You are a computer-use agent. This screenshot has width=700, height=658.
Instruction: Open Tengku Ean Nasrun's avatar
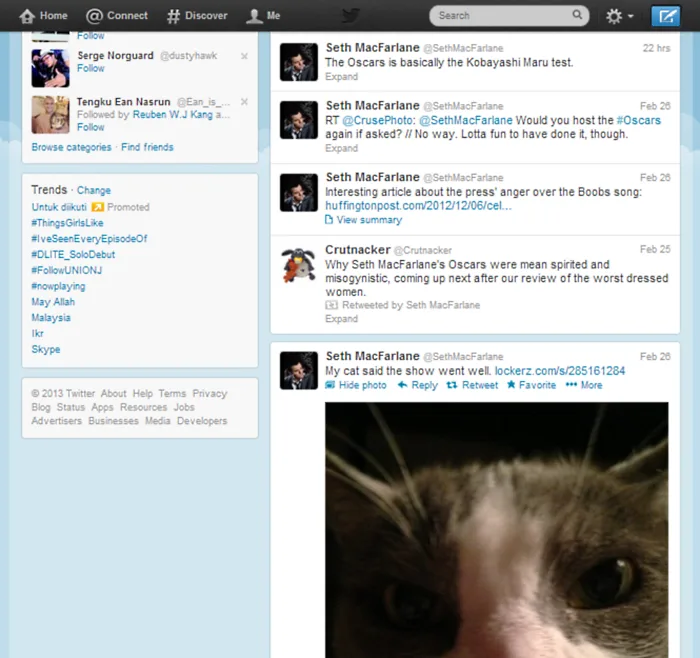(x=50, y=115)
